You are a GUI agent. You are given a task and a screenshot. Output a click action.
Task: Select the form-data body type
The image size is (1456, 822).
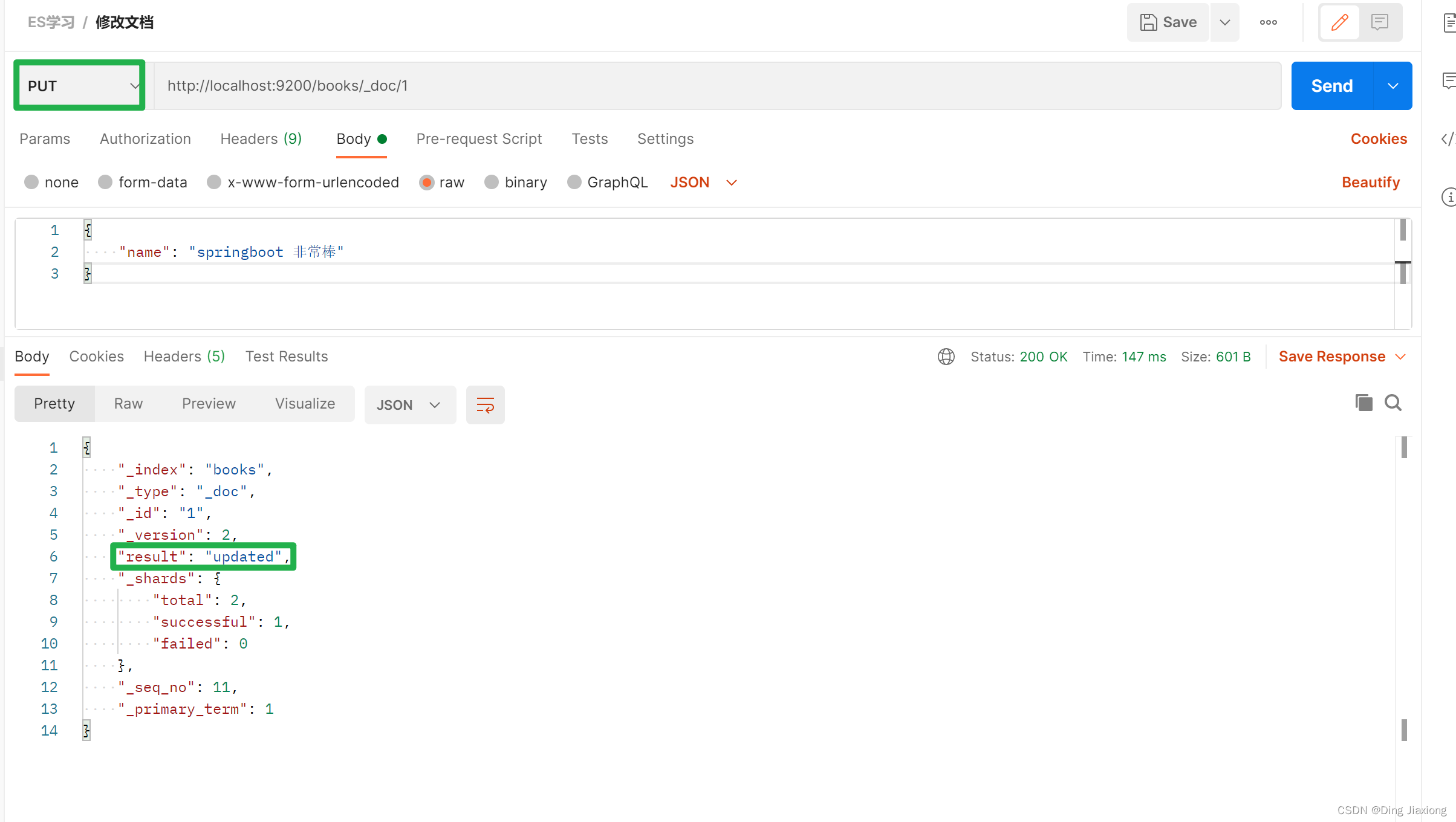coord(143,183)
